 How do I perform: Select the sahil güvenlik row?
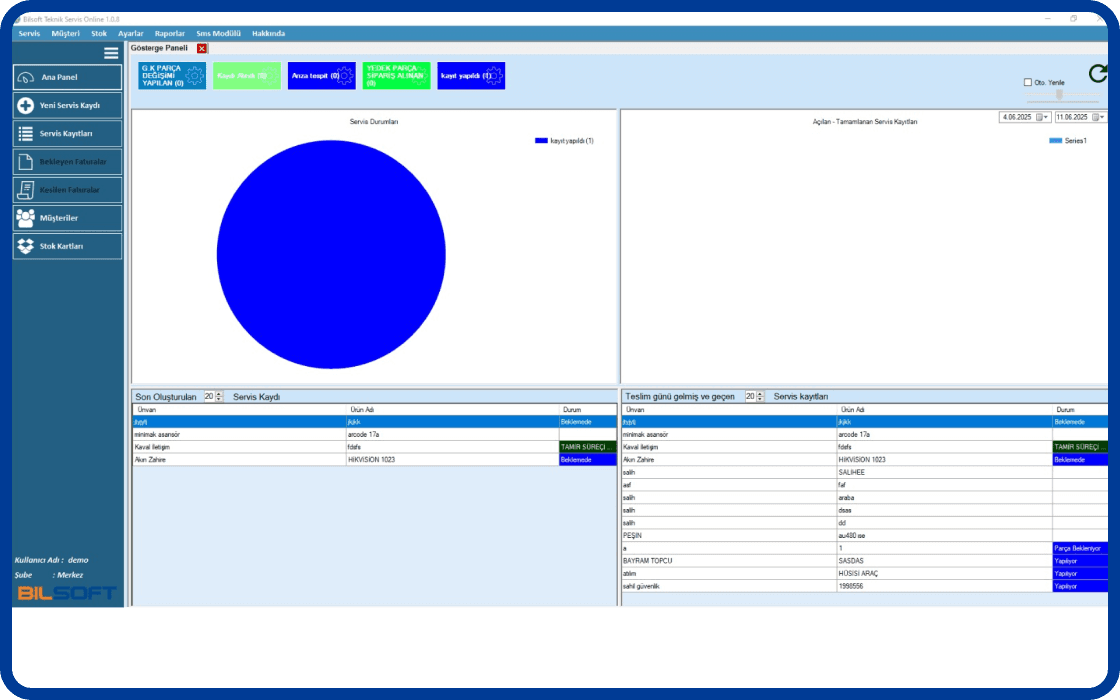tap(864, 586)
